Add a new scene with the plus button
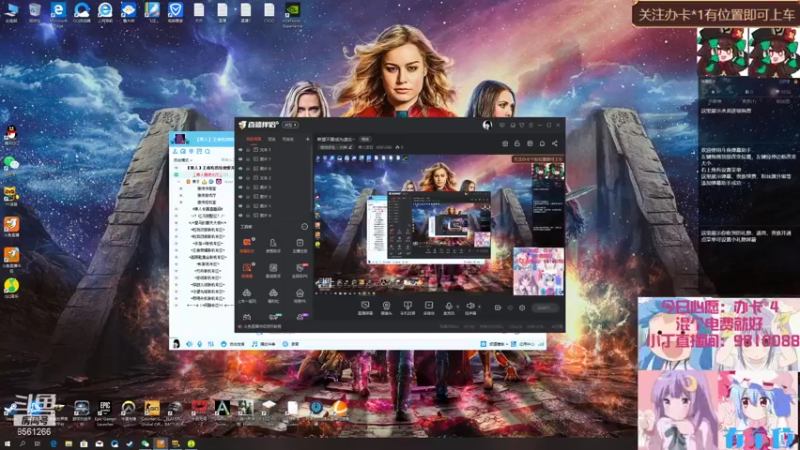 tap(307, 139)
